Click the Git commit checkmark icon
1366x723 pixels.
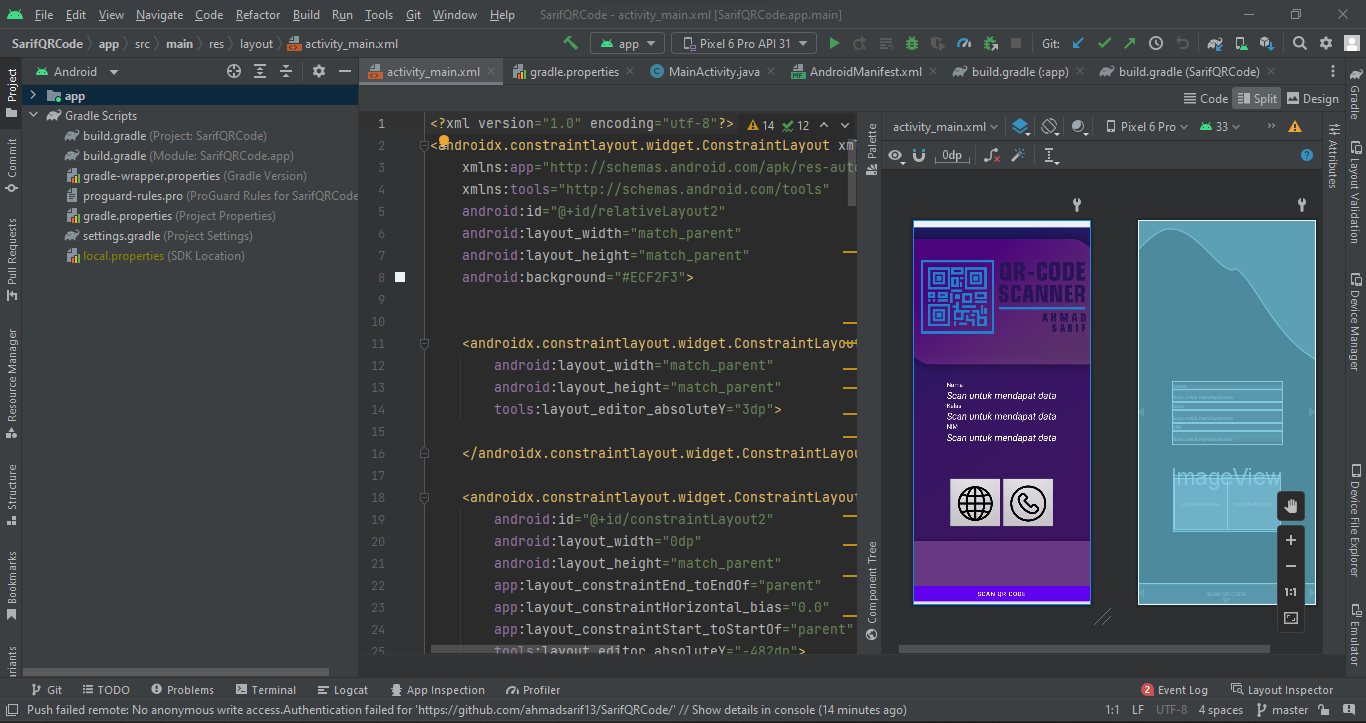click(x=1104, y=43)
